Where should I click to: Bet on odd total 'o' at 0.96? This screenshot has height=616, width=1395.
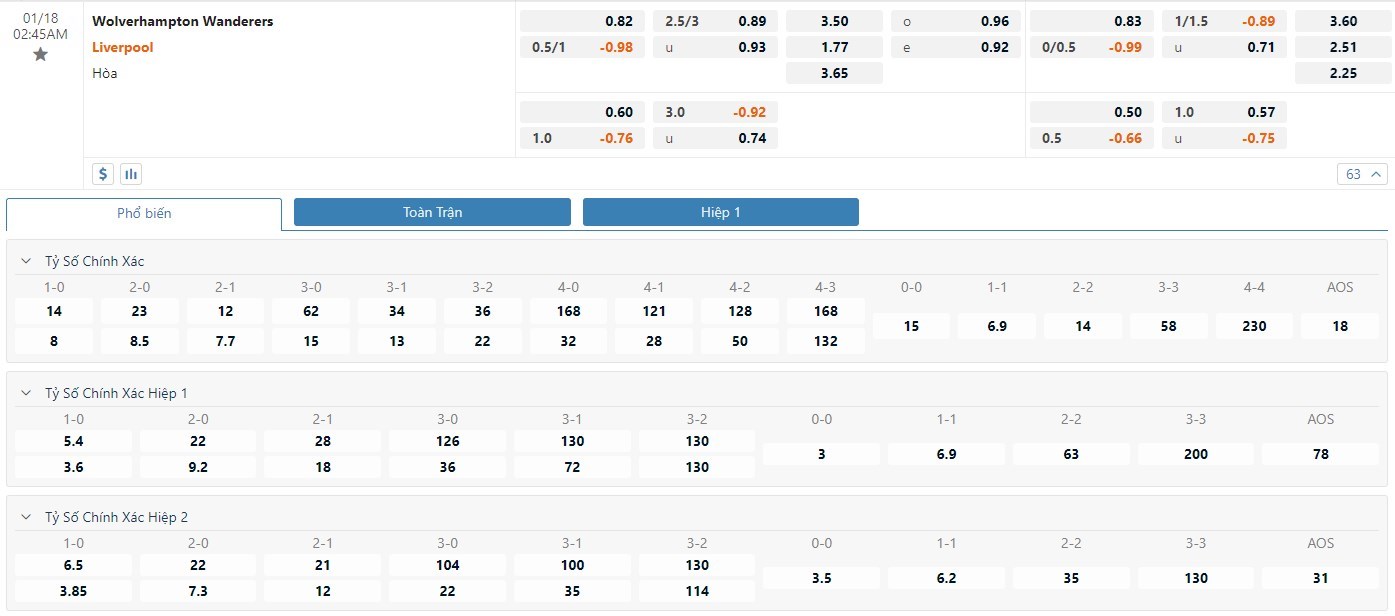tap(955, 21)
